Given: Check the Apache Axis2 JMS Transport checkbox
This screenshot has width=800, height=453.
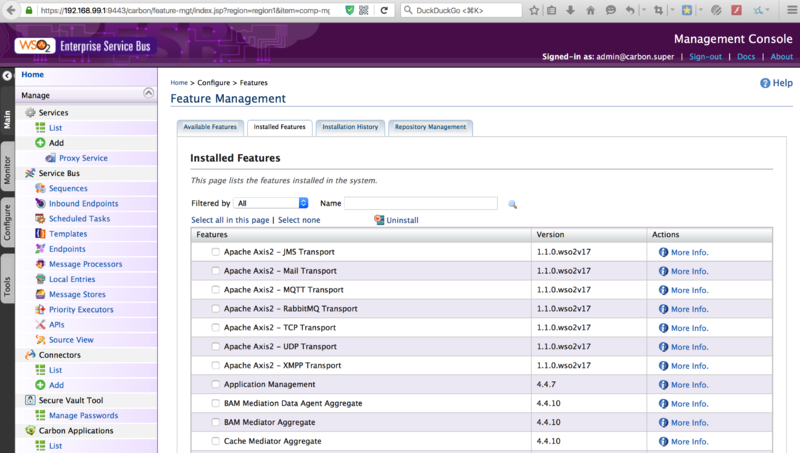Looking at the screenshot, I should [215, 251].
